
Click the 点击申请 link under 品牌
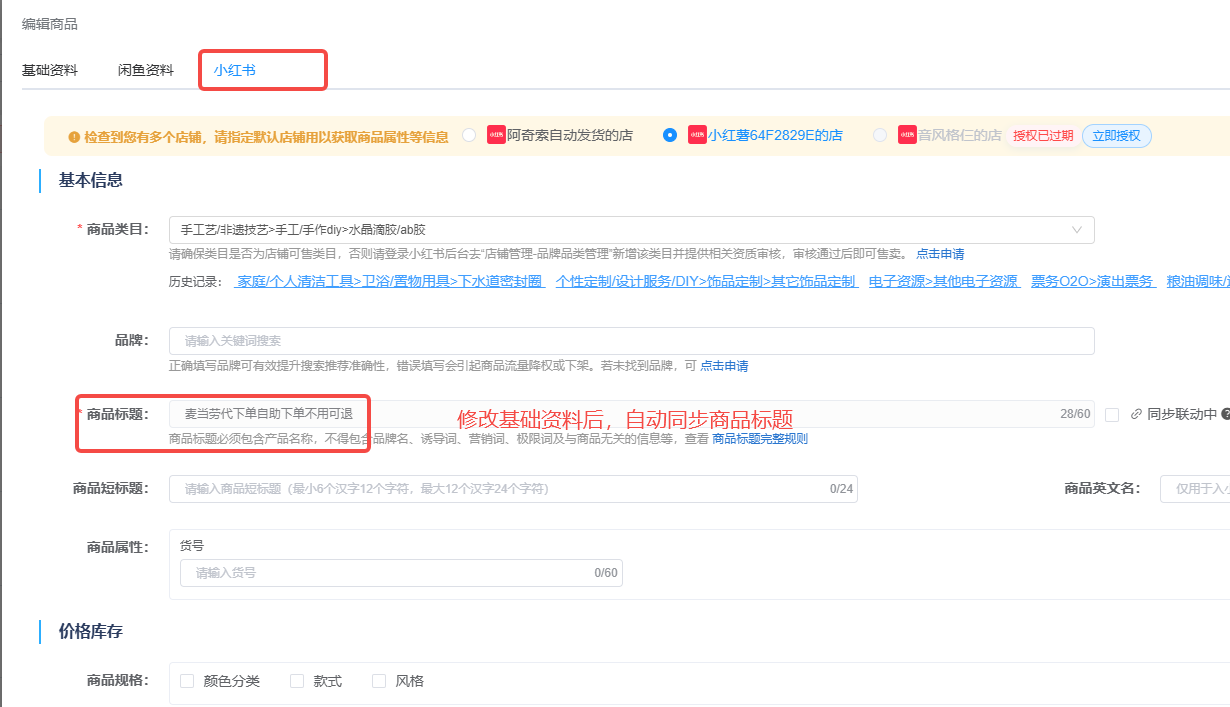(x=724, y=366)
